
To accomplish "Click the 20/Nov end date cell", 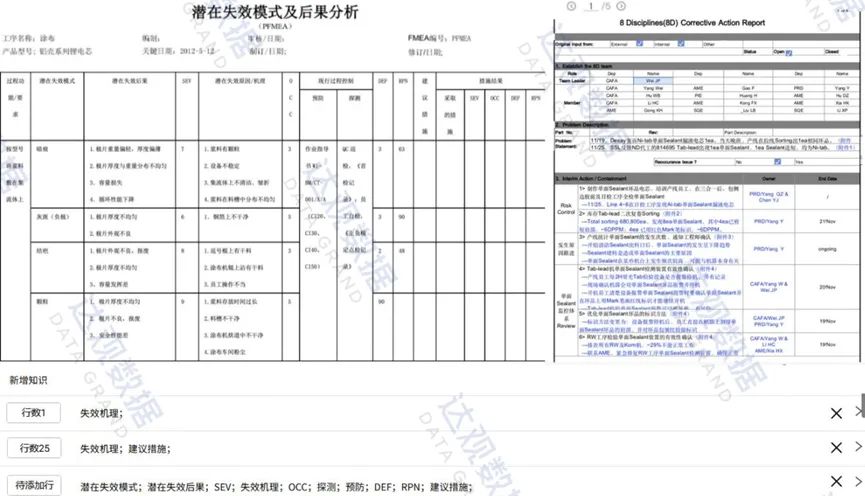I will pos(827,287).
